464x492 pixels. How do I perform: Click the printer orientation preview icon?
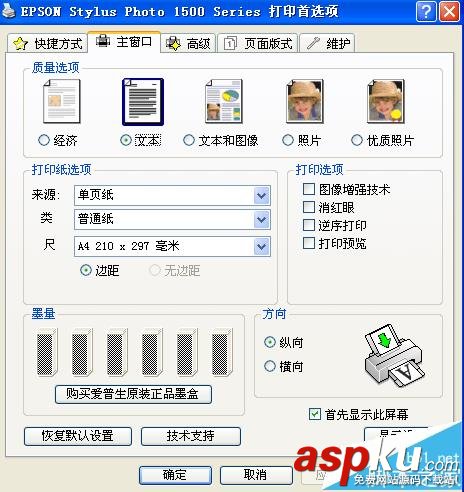click(x=394, y=355)
